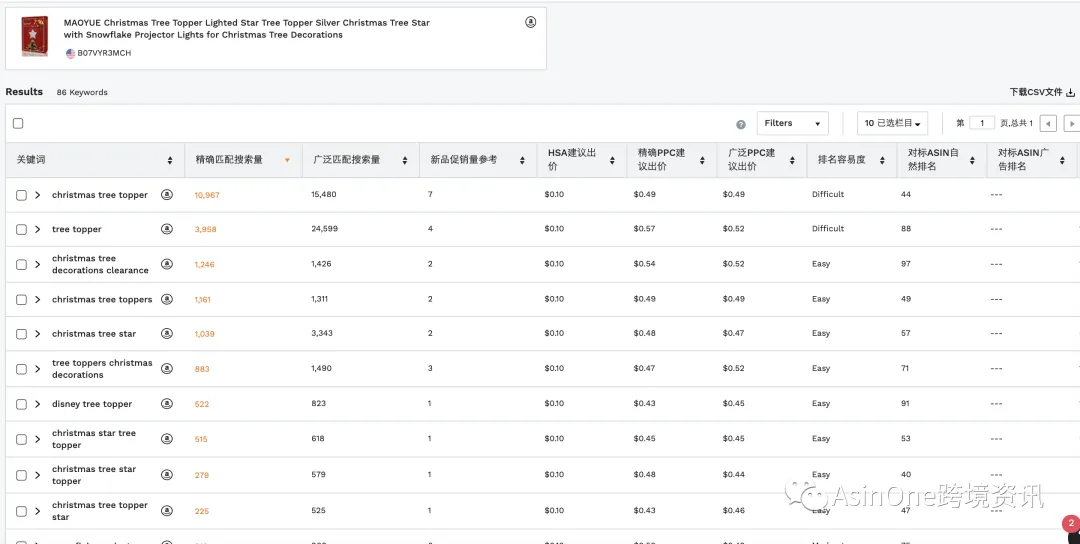This screenshot has height=544, width=1080.
Task: Check the christmas tree topper row checkbox
Action: (x=21, y=195)
